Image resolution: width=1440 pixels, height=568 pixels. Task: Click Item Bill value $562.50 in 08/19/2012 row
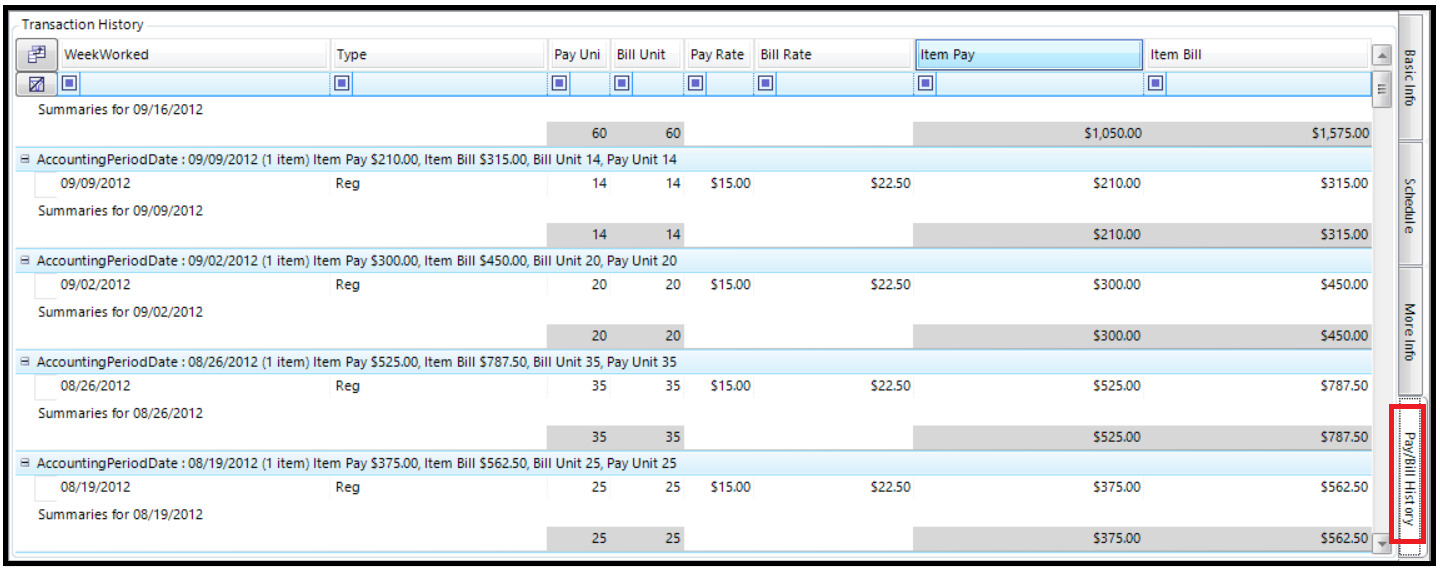tap(1344, 488)
